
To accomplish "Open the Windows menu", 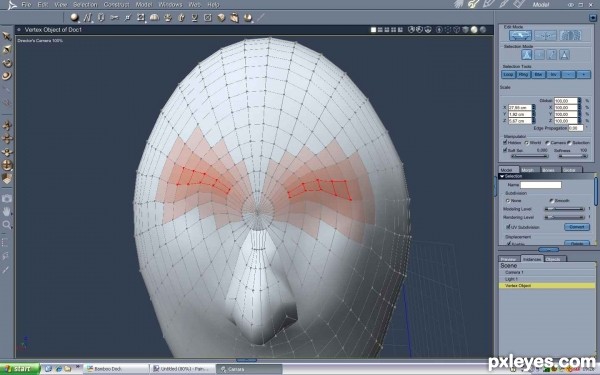I will pos(170,5).
